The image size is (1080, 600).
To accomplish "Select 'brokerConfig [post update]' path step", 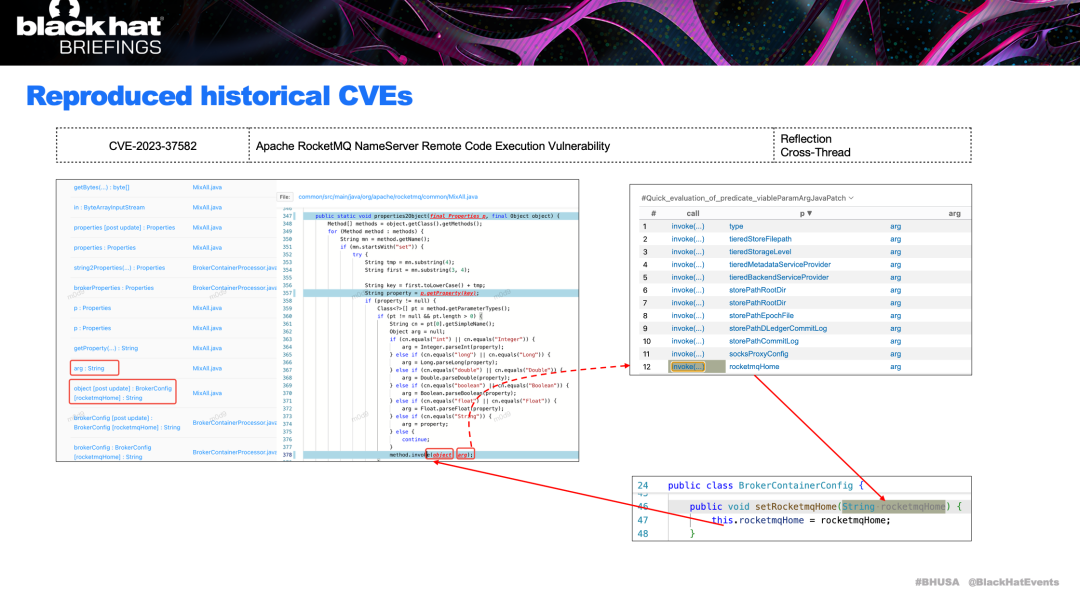I will click(x=127, y=423).
